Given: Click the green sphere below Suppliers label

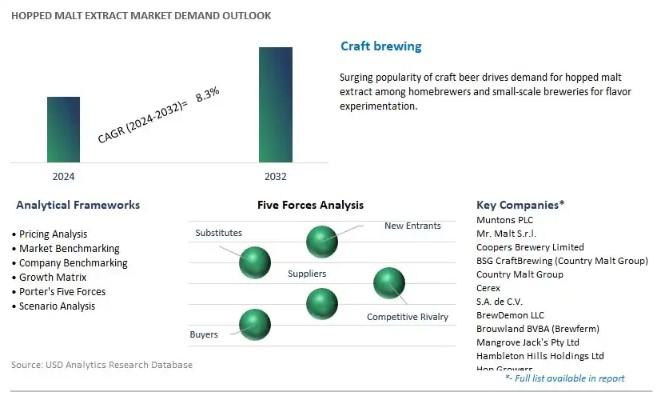Looking at the screenshot, I should (x=322, y=304).
